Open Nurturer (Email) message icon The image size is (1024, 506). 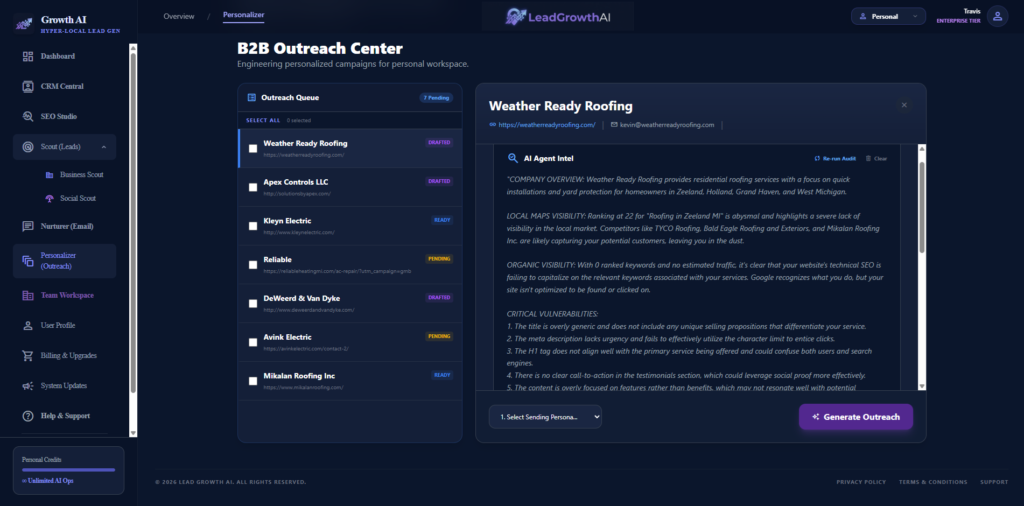point(27,227)
